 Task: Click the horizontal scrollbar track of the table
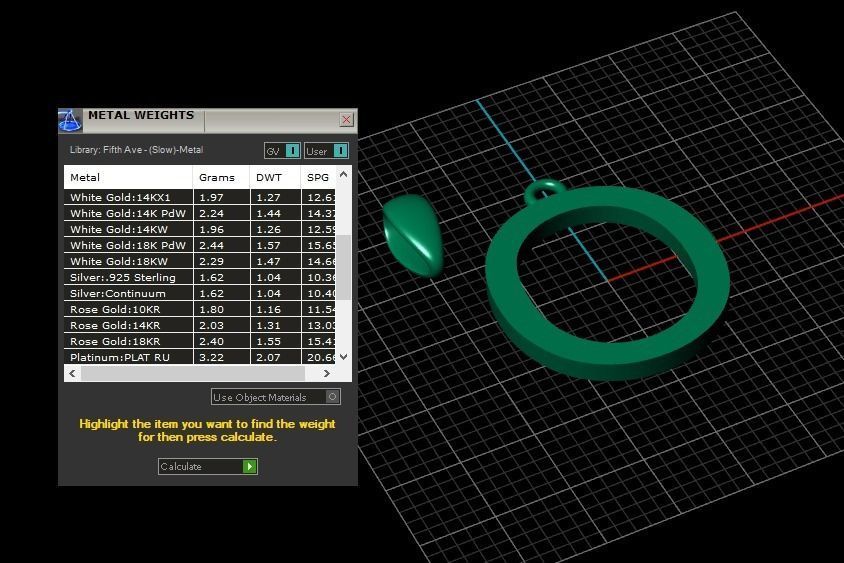tap(193, 373)
